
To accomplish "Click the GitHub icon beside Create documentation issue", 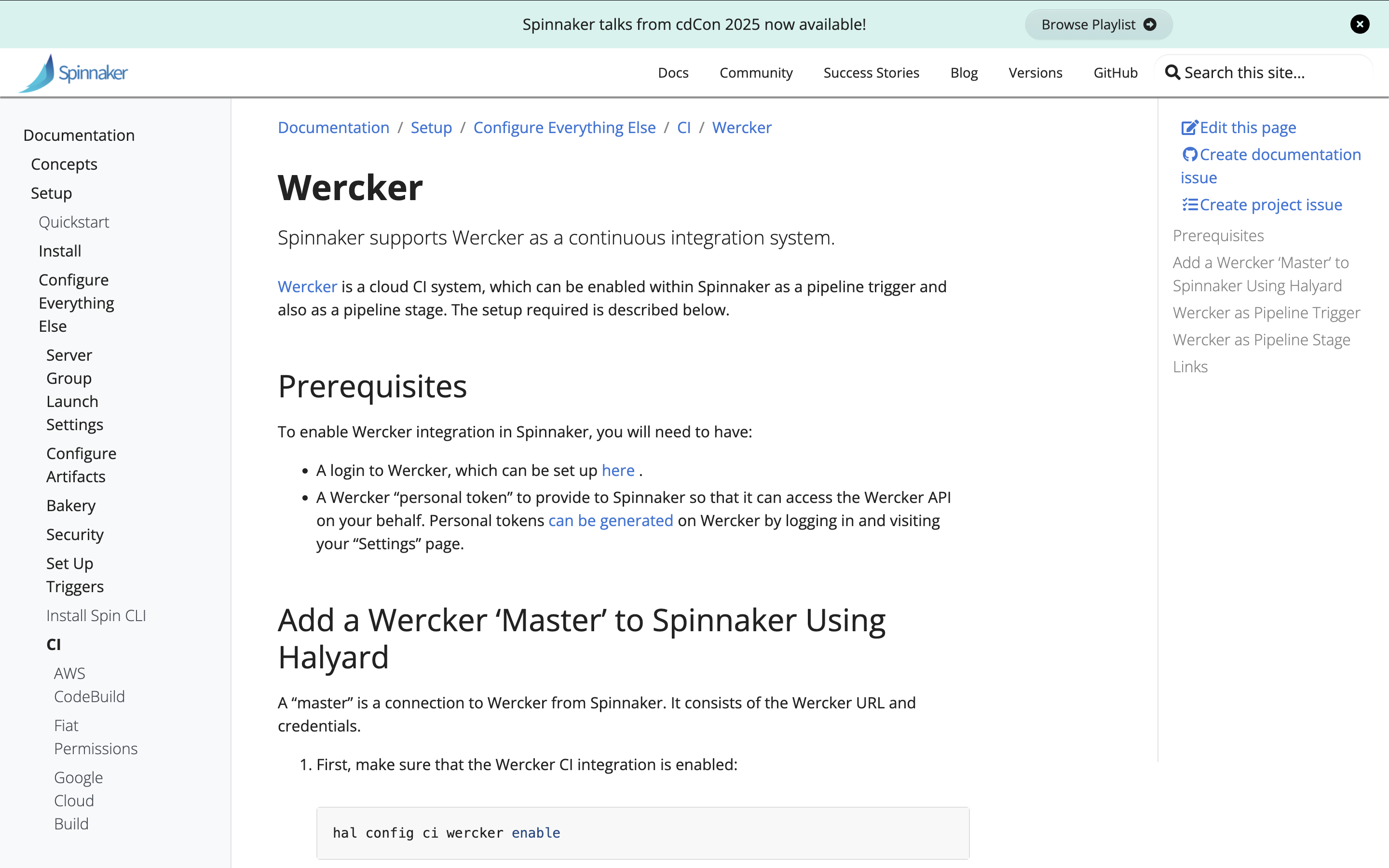I will tap(1191, 154).
